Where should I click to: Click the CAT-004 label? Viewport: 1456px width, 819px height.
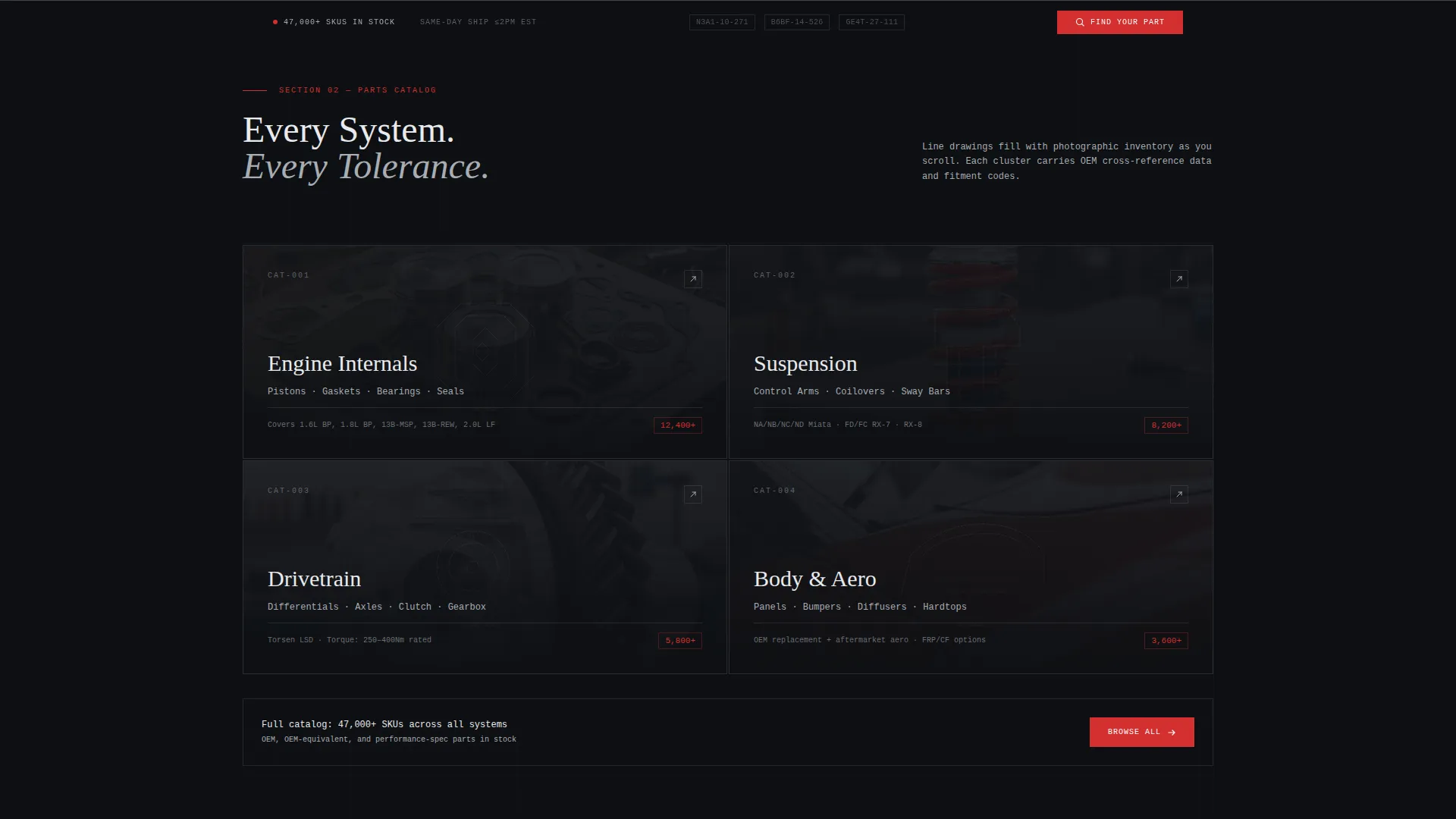coord(774,491)
